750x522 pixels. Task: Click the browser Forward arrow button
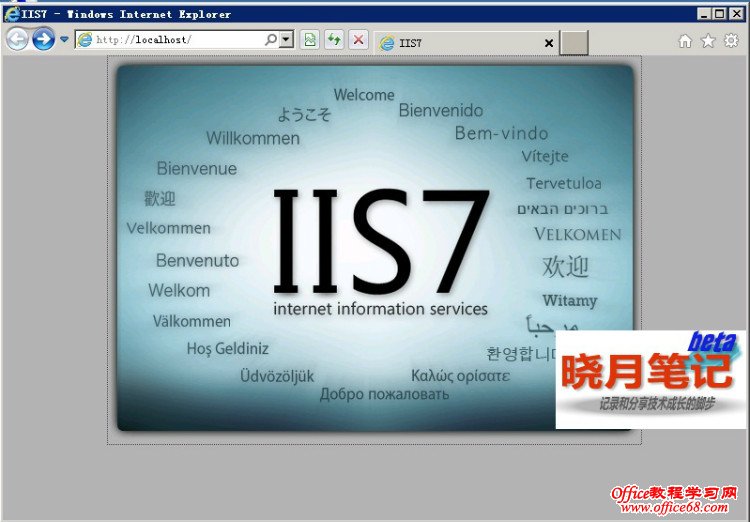(x=44, y=39)
